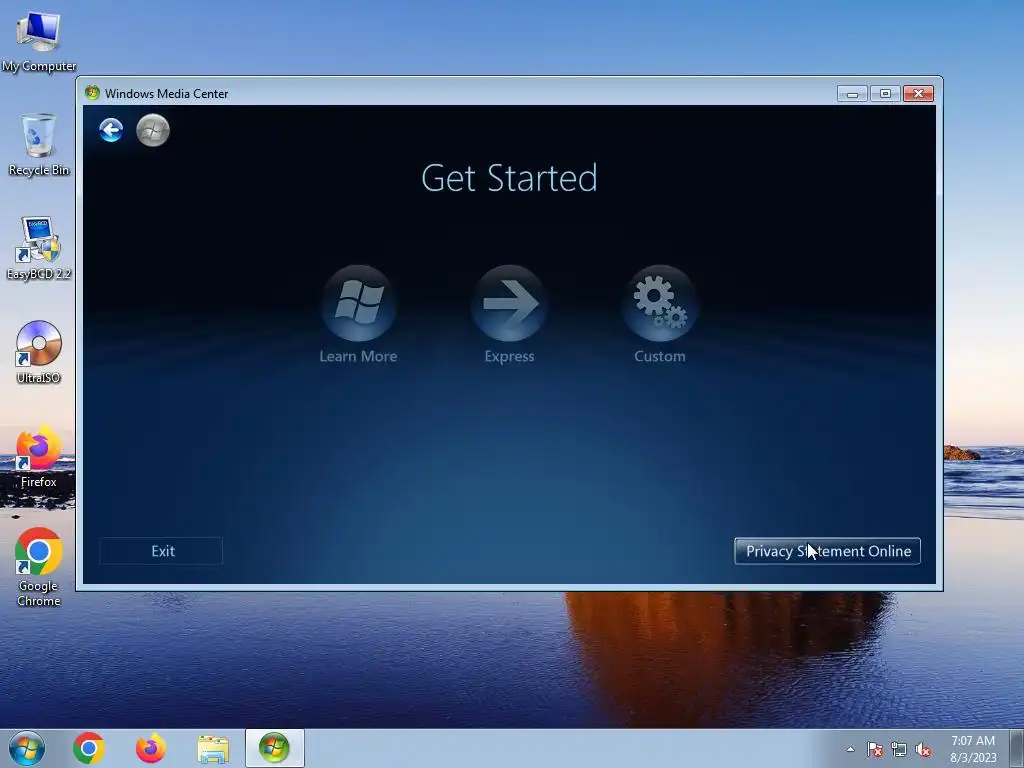Open Privacy Statement Online
The image size is (1024, 768).
[827, 551]
